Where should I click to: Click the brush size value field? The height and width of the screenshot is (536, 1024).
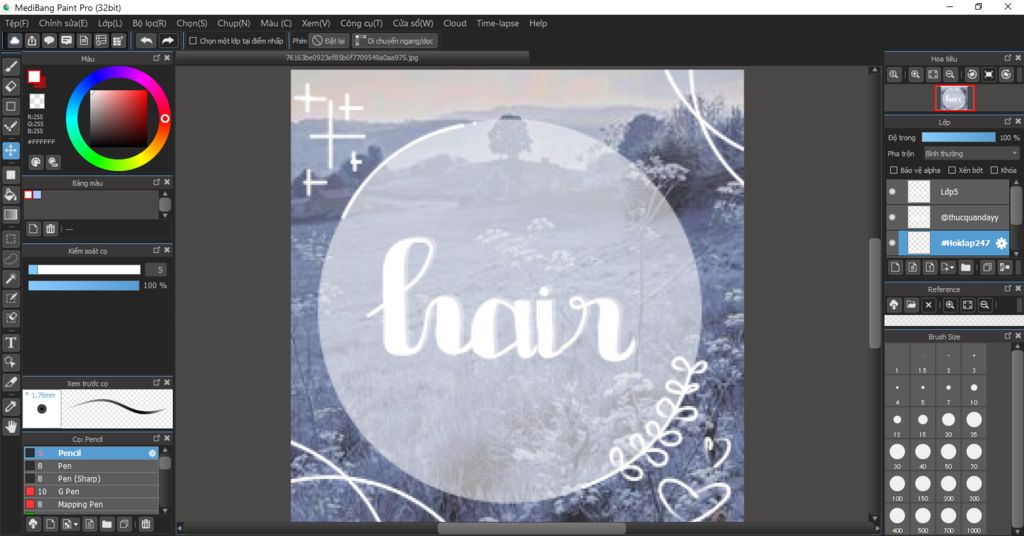coord(157,270)
